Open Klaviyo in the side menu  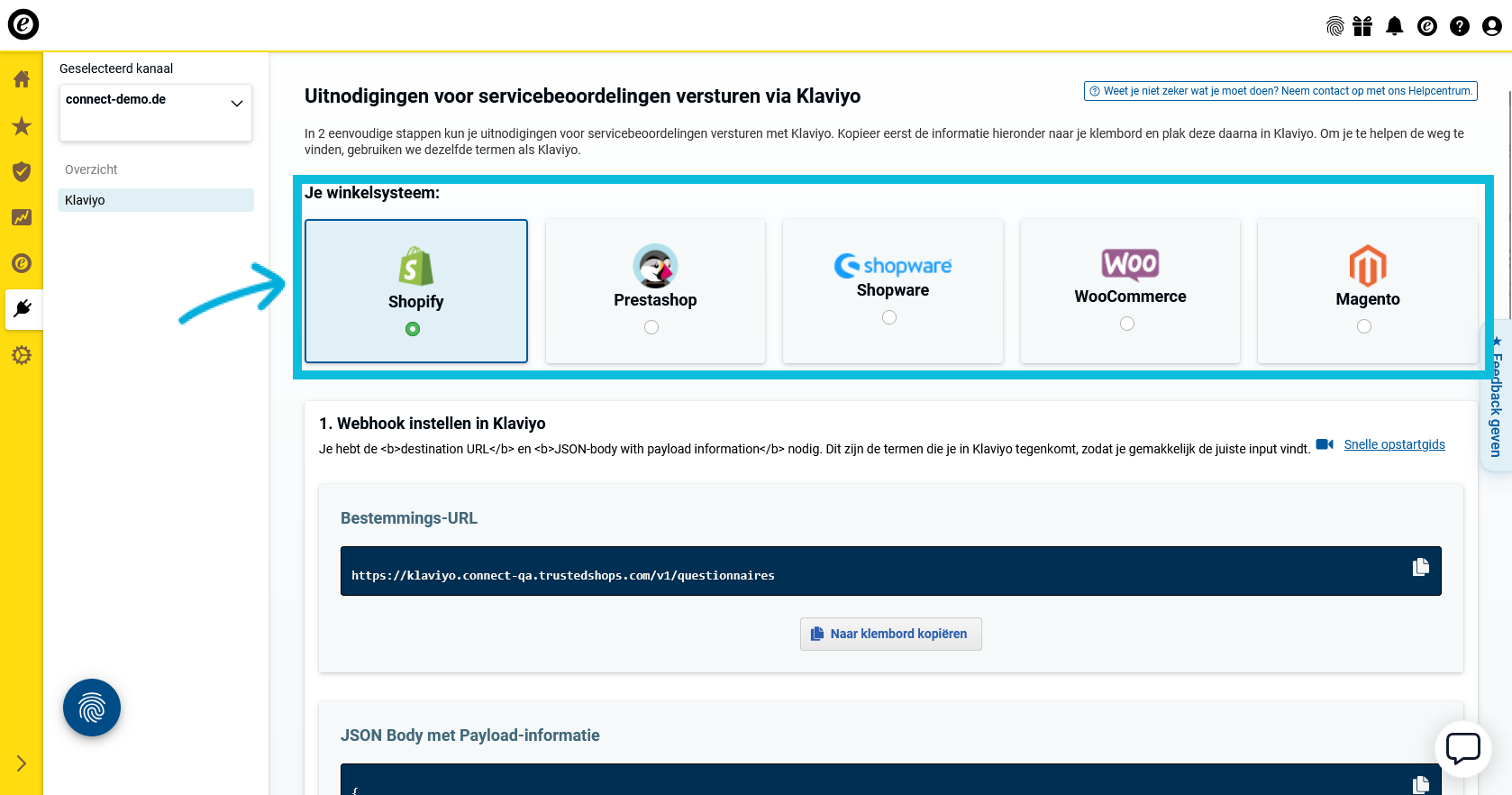click(156, 200)
